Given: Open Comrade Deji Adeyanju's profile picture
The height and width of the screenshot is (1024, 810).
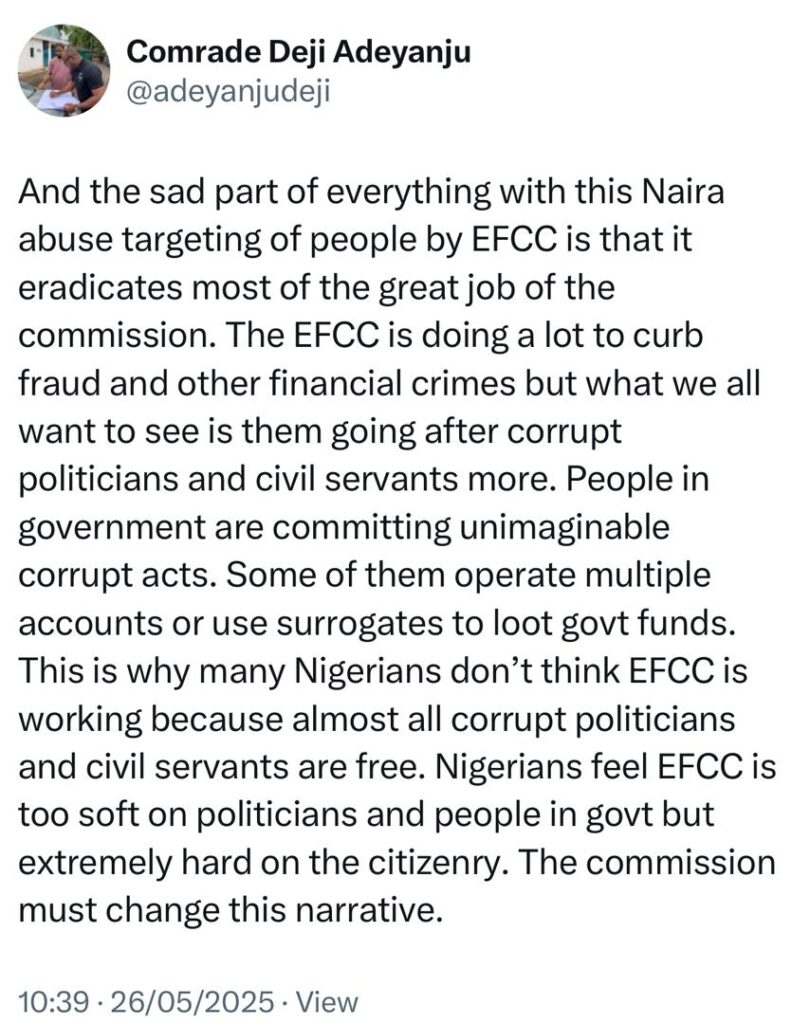Looking at the screenshot, I should [64, 71].
